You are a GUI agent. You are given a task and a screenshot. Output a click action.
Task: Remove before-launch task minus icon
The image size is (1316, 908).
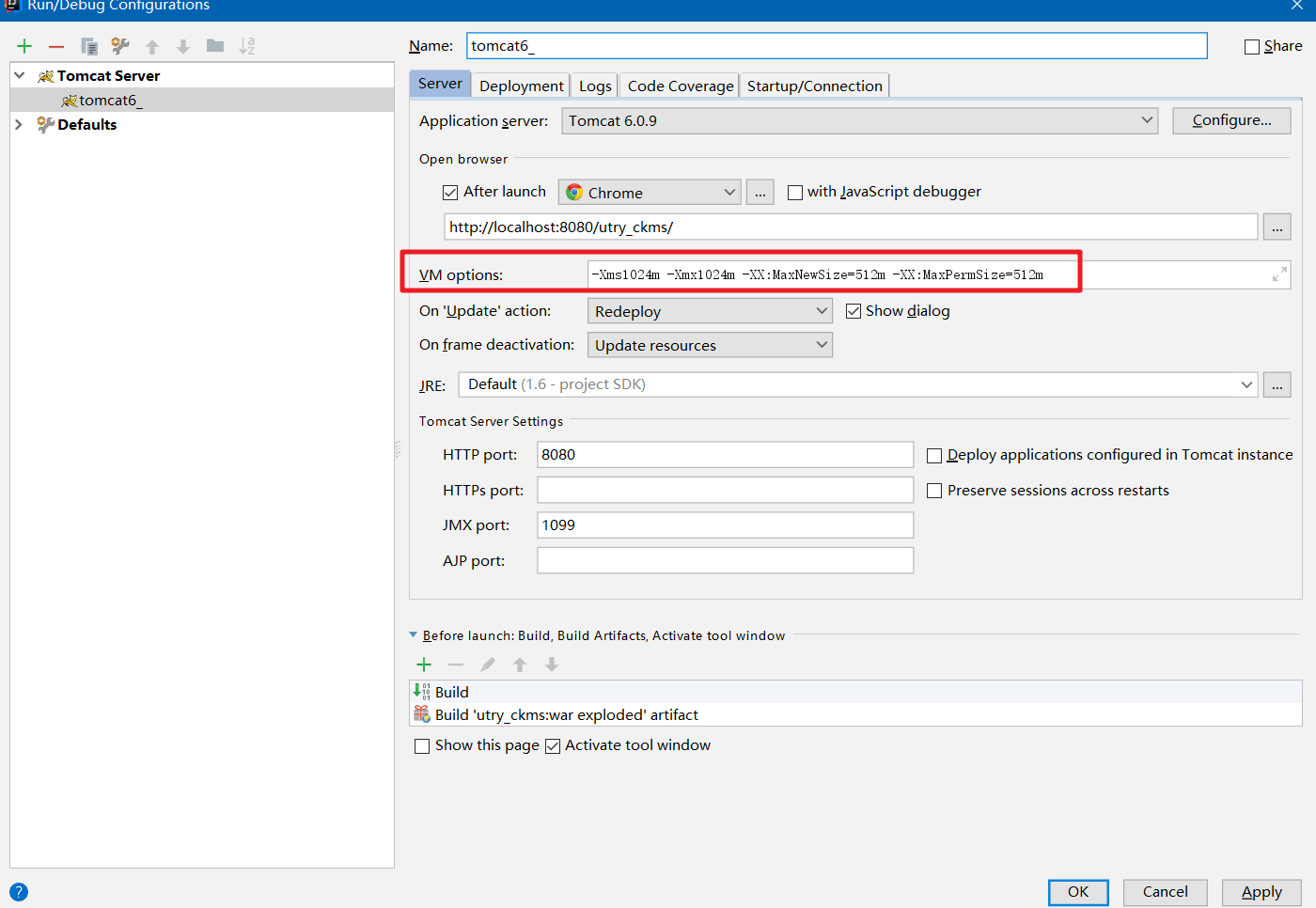click(456, 665)
